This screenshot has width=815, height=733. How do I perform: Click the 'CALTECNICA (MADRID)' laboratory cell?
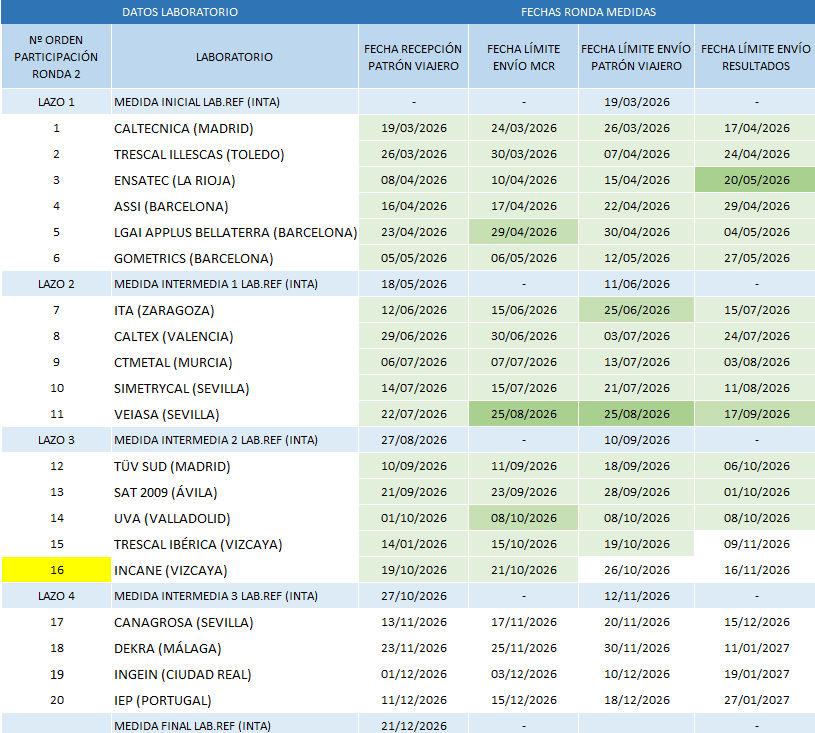pyautogui.click(x=234, y=128)
